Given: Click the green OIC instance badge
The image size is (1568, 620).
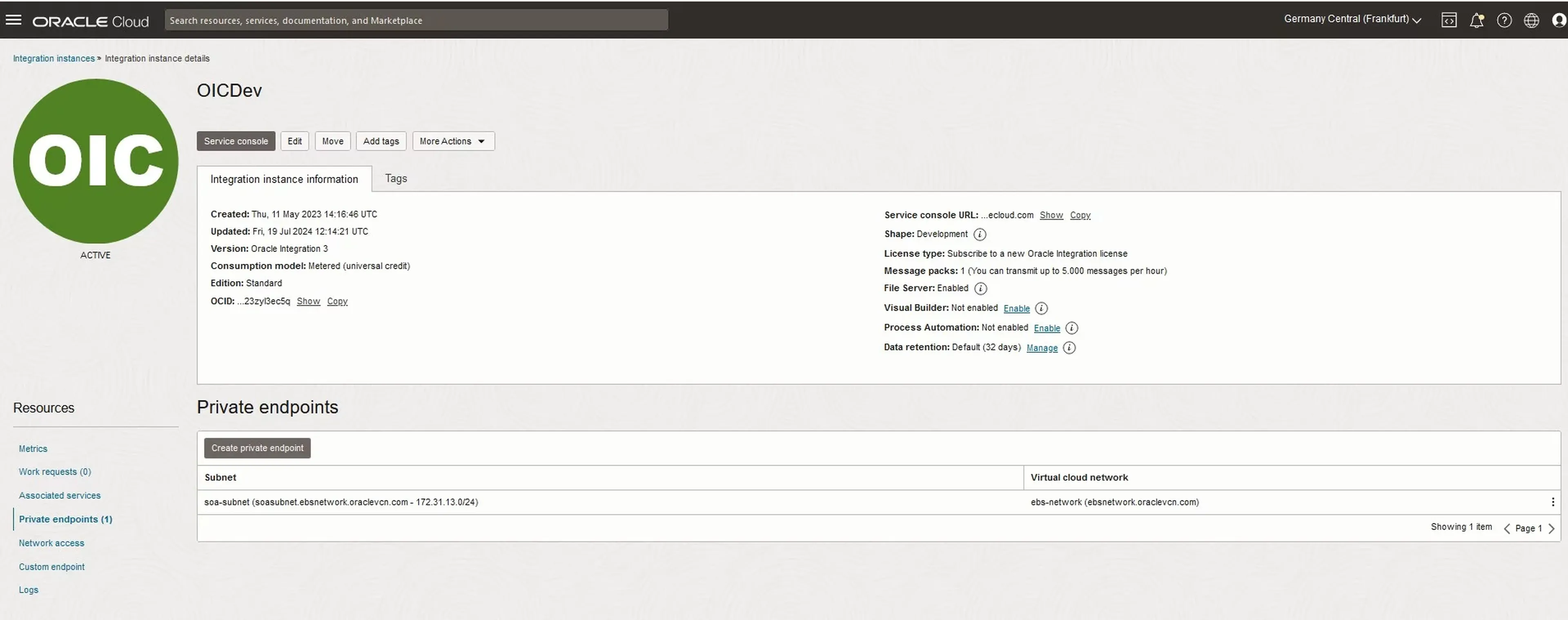Looking at the screenshot, I should [96, 161].
